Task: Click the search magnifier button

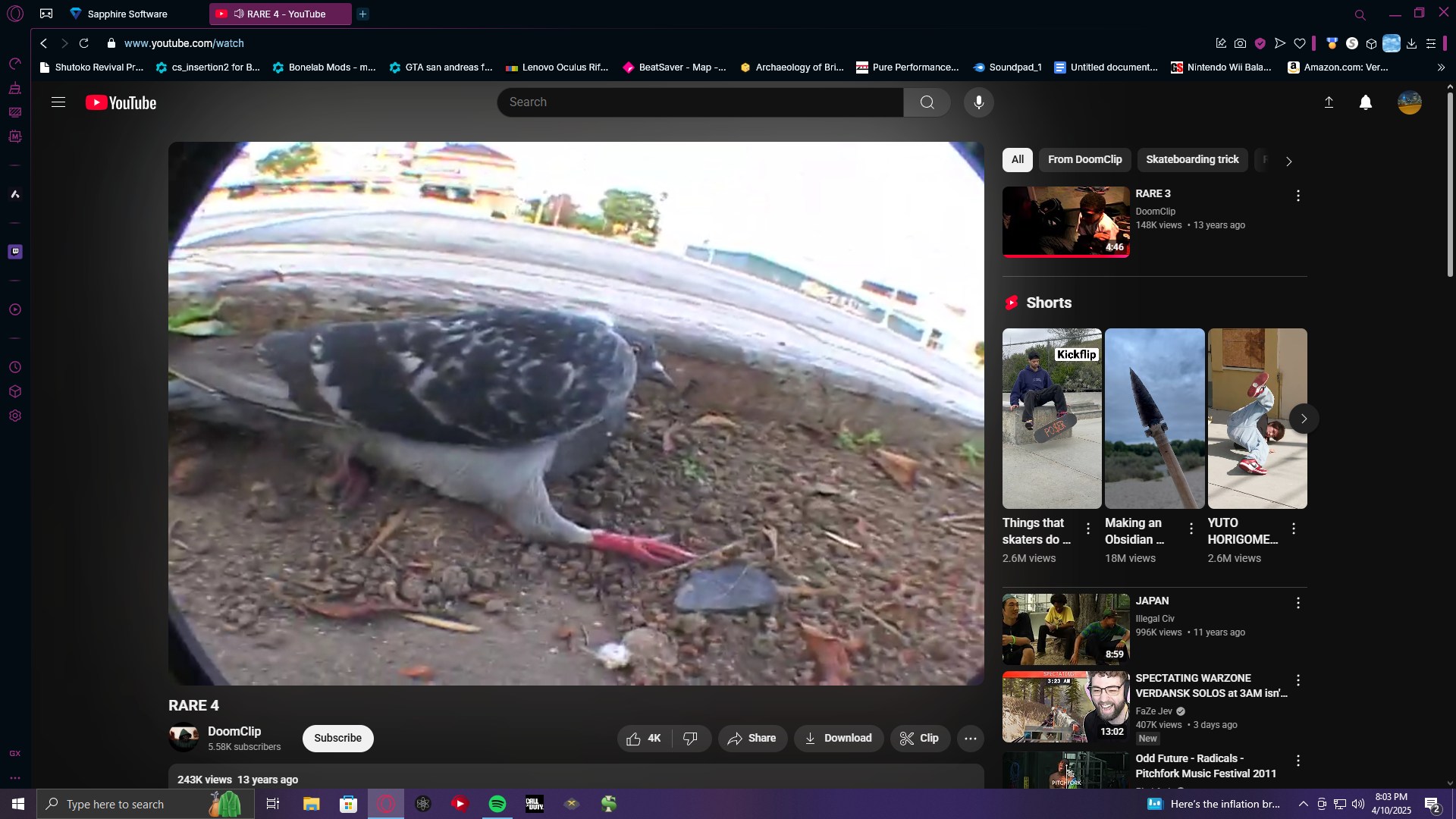Action: 927,102
